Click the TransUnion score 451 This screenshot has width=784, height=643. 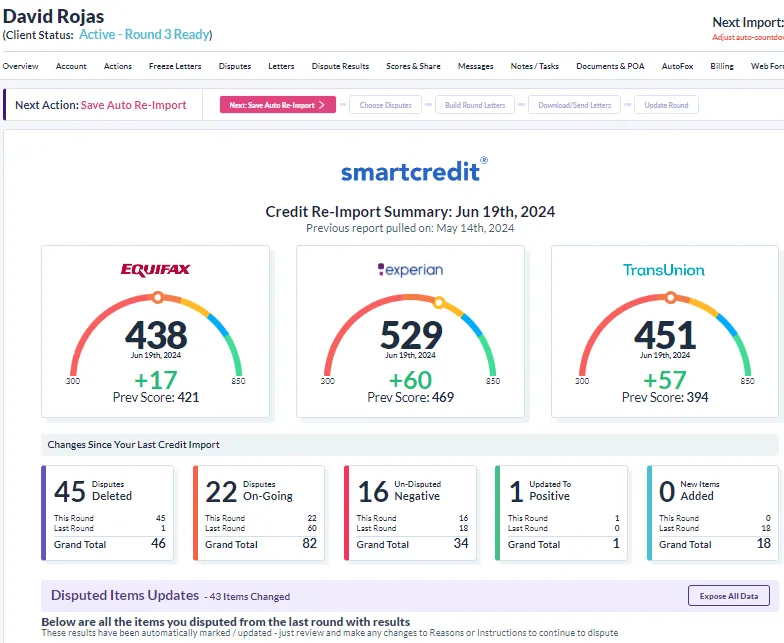(665, 335)
